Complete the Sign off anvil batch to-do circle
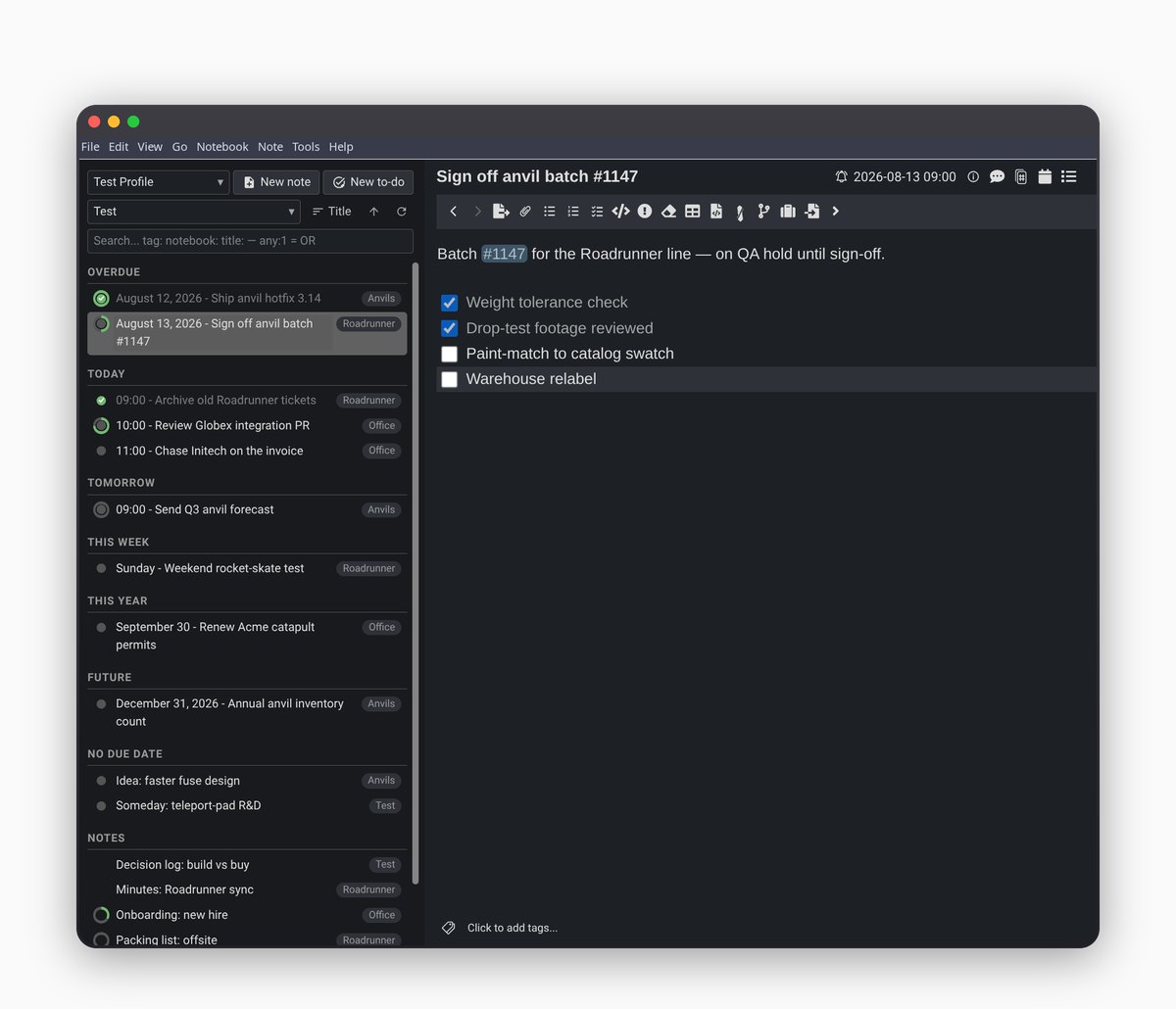1176x1009 pixels. 101,324
